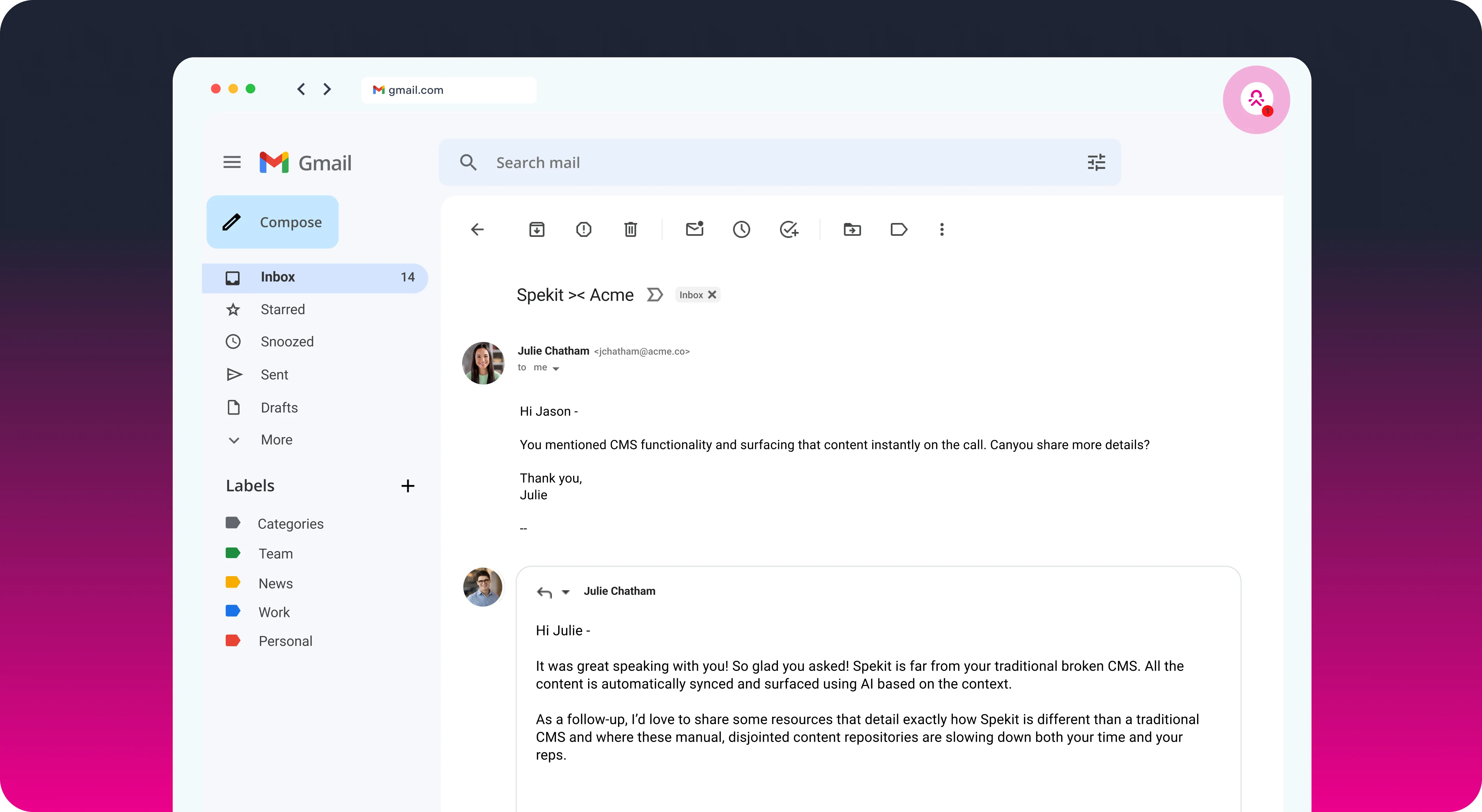The image size is (1482, 812).
Task: Open the Inbox folder
Action: (315, 278)
